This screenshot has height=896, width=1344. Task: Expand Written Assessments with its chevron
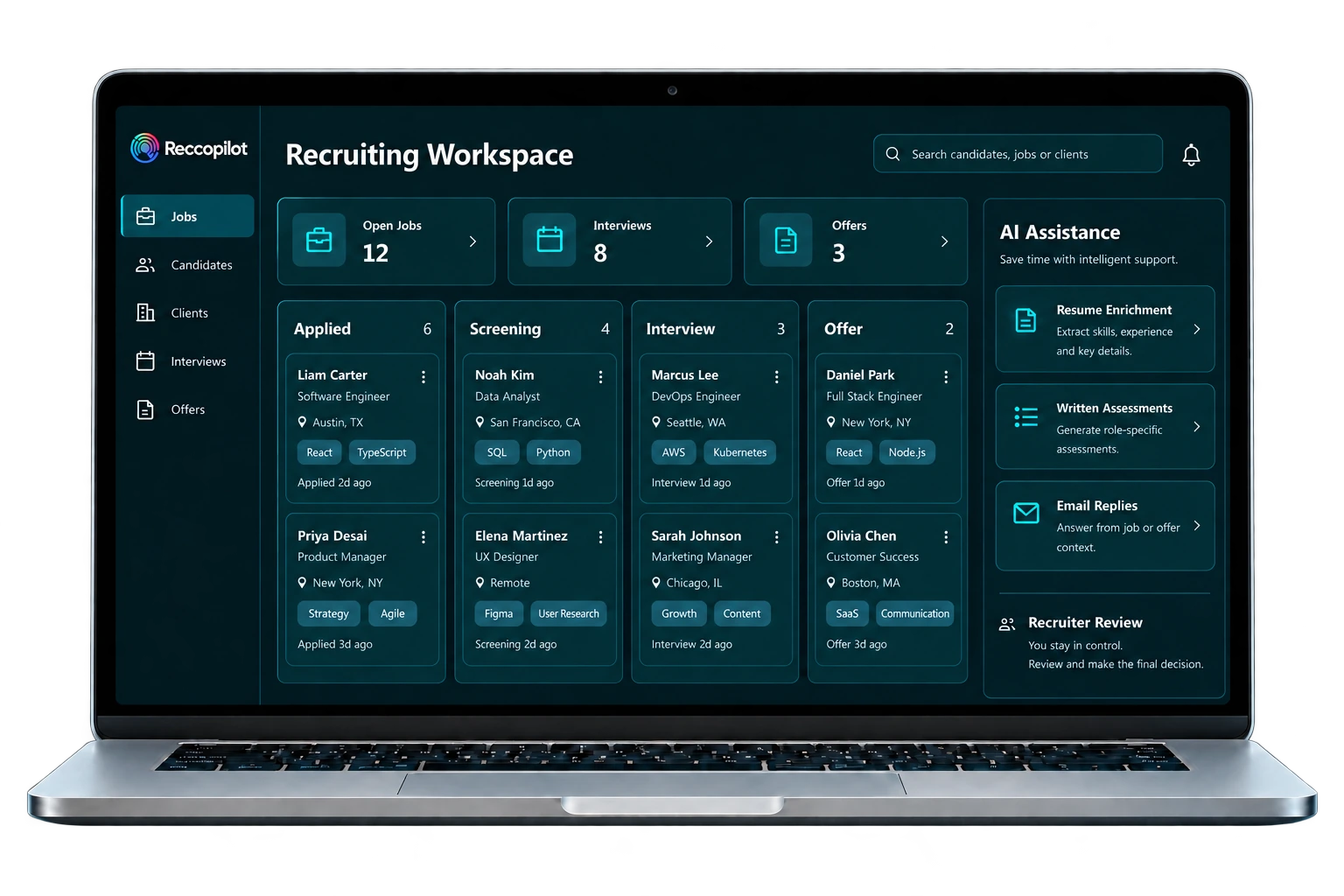1197,427
